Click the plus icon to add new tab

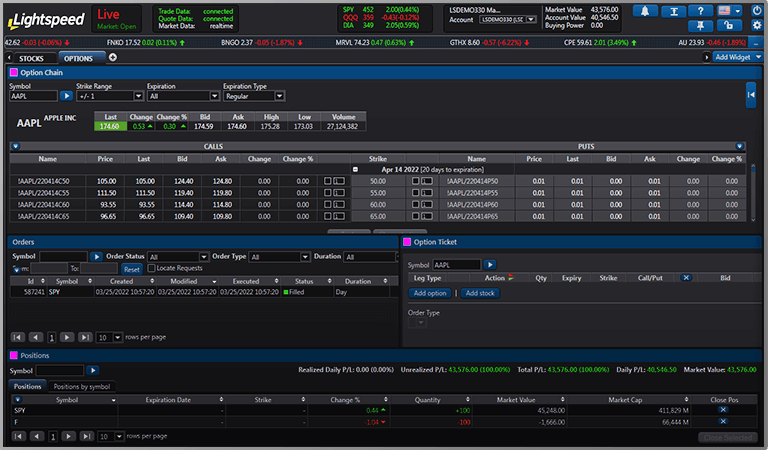112,58
